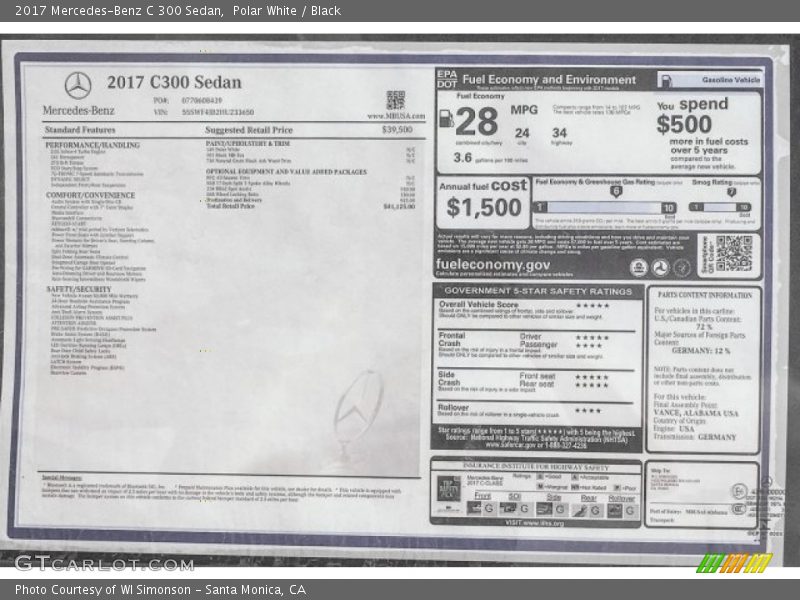Click the Fuel Economy & Greenhouse Gas rating bar
Viewport: 800px width, 600px height.
607,208
